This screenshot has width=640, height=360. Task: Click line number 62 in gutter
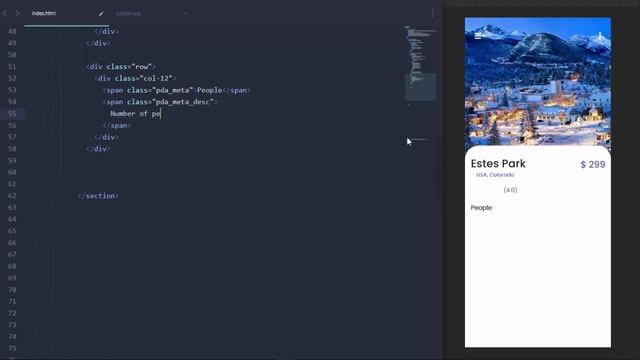pyautogui.click(x=12, y=196)
